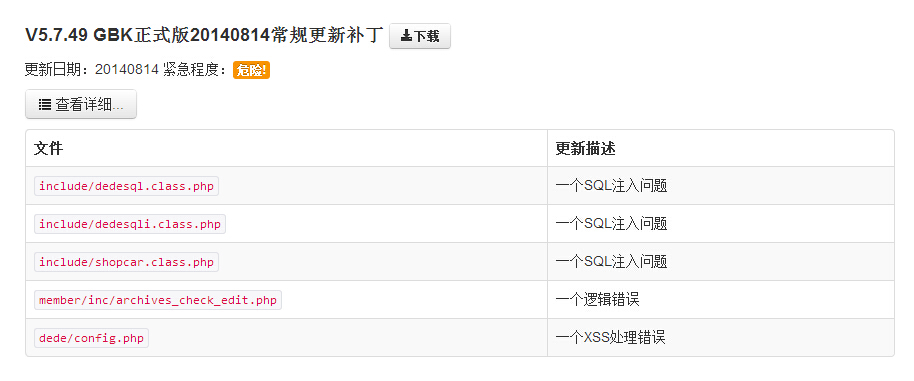Viewport: 914px width, 381px height.
Task: Click 一个SQL注入问题 in dedesql.class.php row
Action: tap(611, 186)
